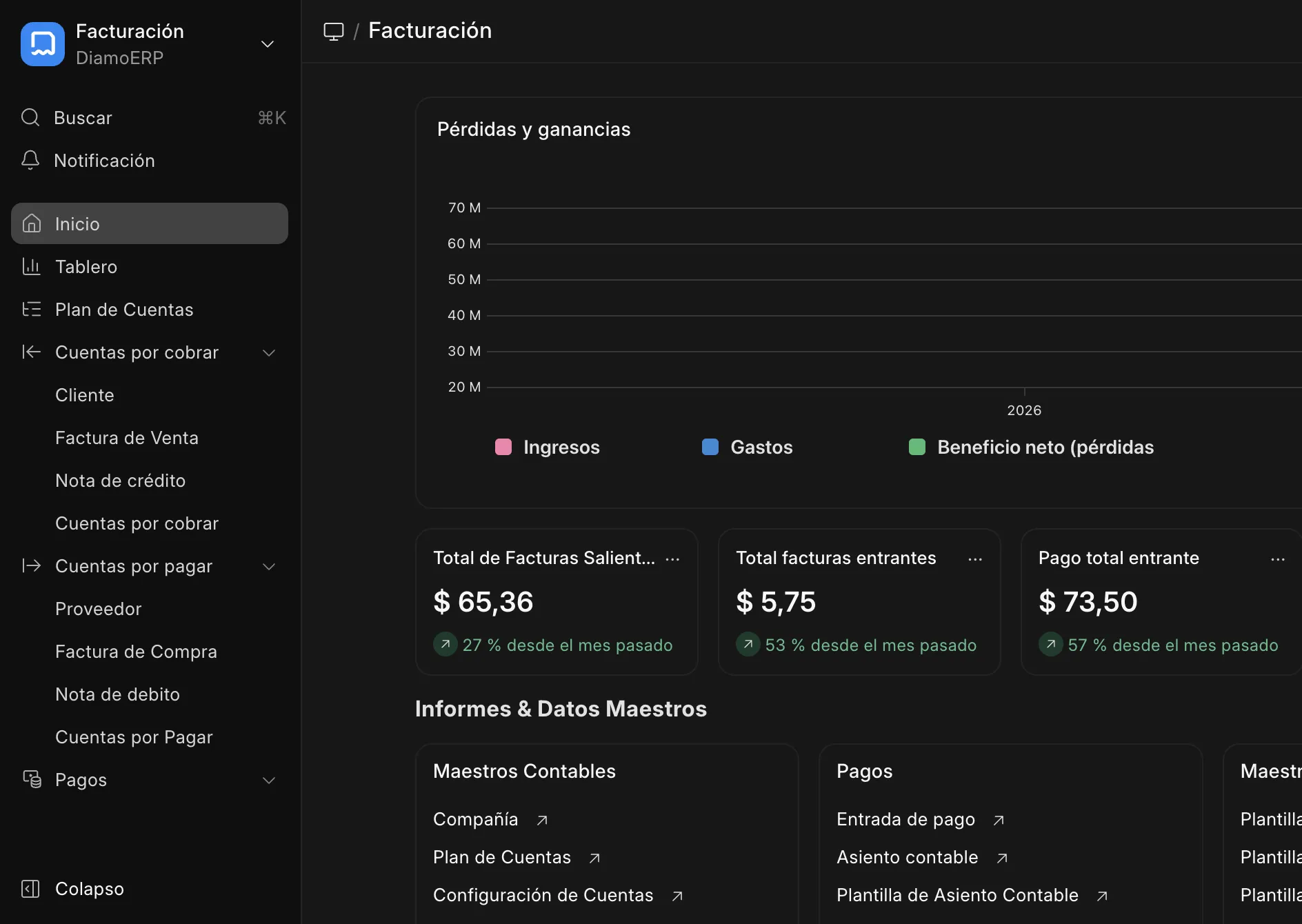Collapse the Cuentas por pagar section

[x=269, y=567]
